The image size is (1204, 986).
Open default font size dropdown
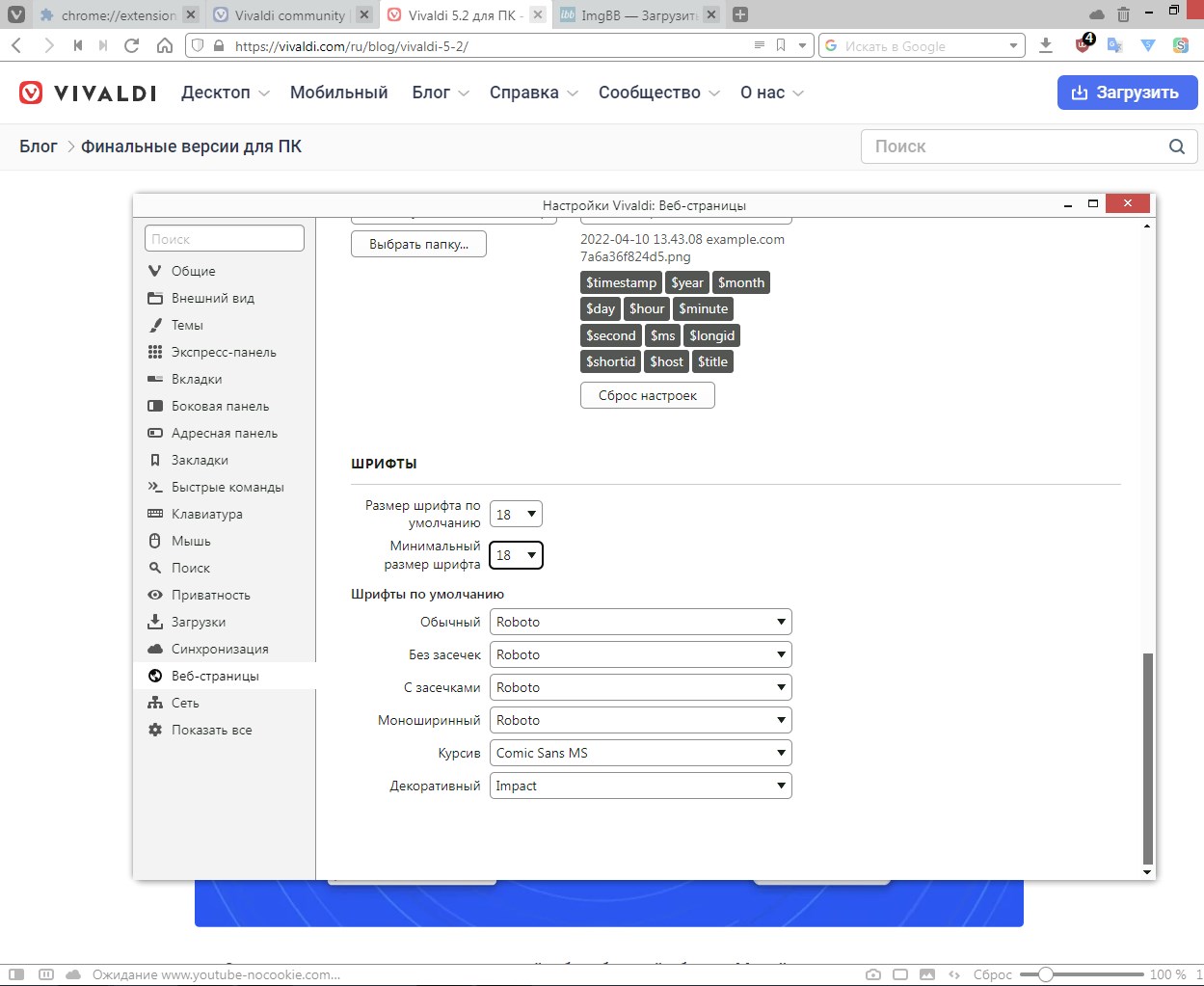click(516, 514)
